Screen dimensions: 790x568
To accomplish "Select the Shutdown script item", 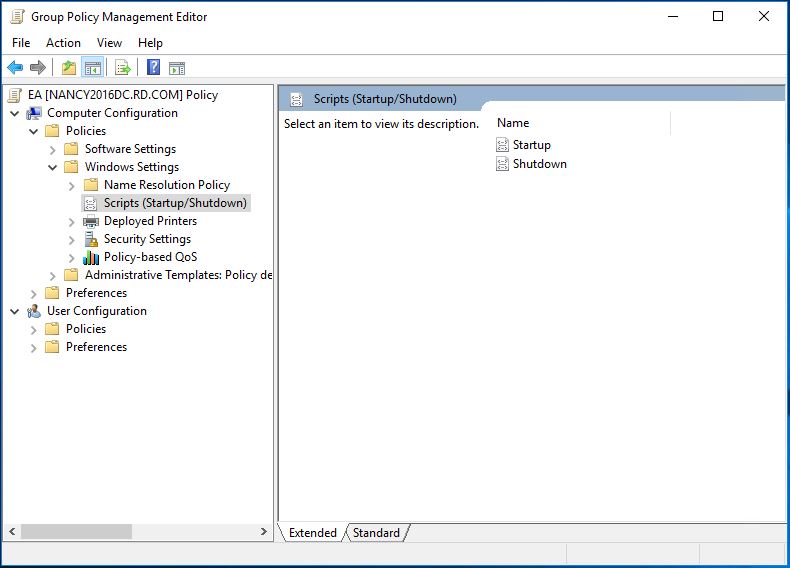I will coord(539,164).
